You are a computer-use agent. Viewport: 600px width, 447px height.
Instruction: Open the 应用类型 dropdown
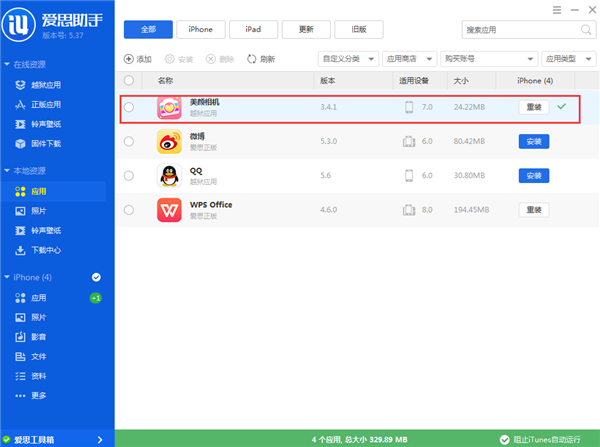click(x=569, y=59)
